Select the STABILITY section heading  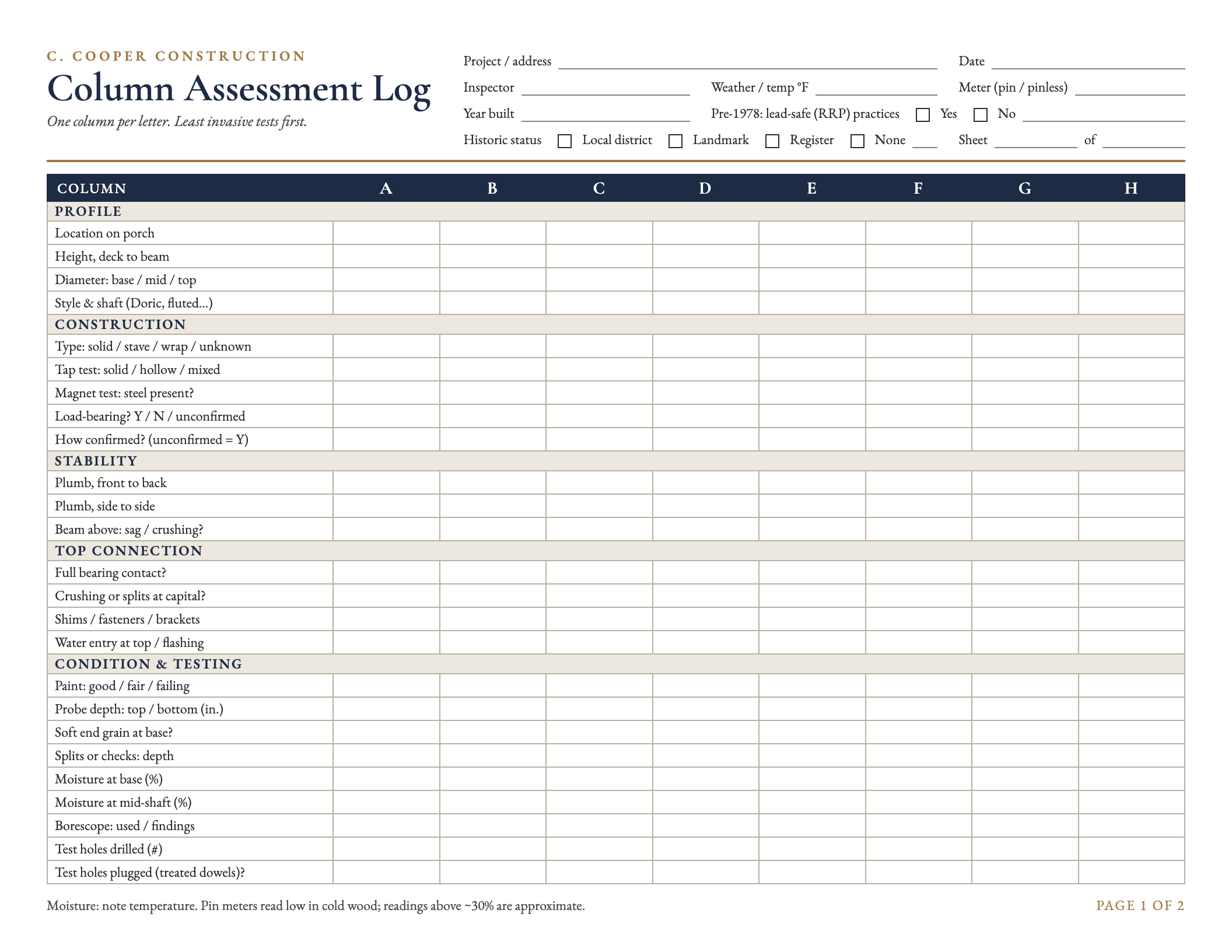pos(96,461)
